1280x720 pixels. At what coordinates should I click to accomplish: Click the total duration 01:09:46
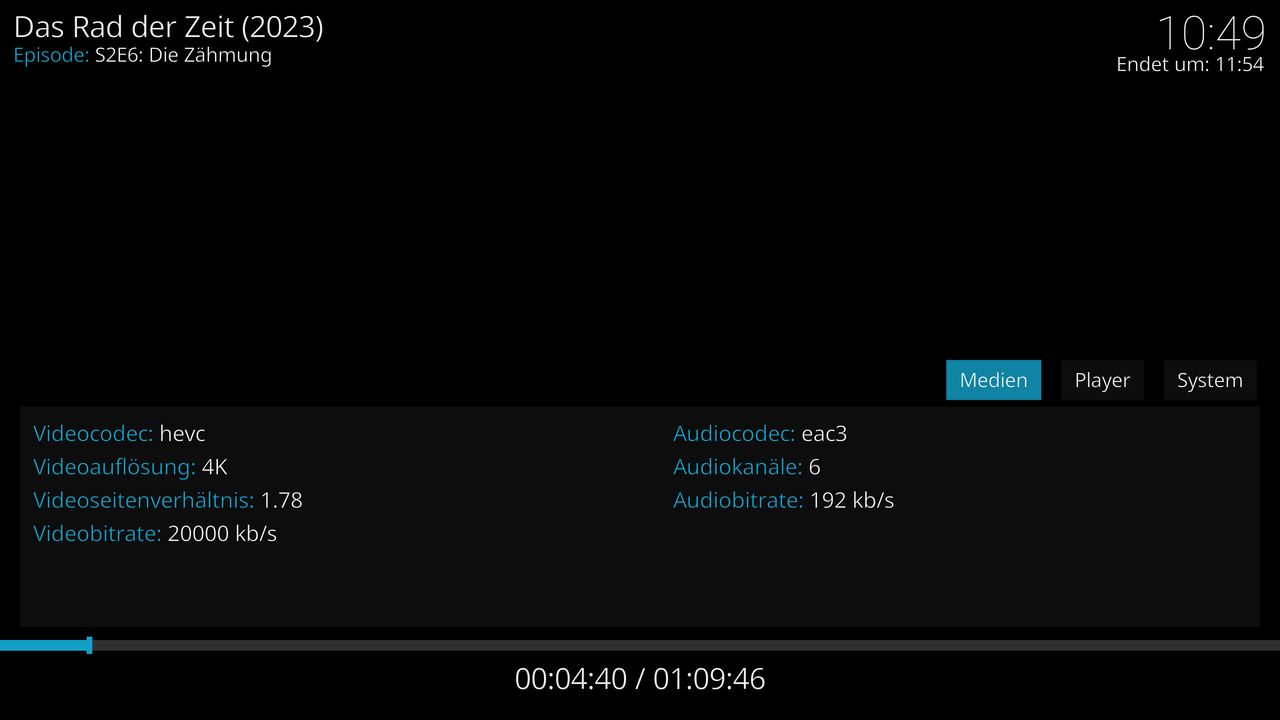709,679
